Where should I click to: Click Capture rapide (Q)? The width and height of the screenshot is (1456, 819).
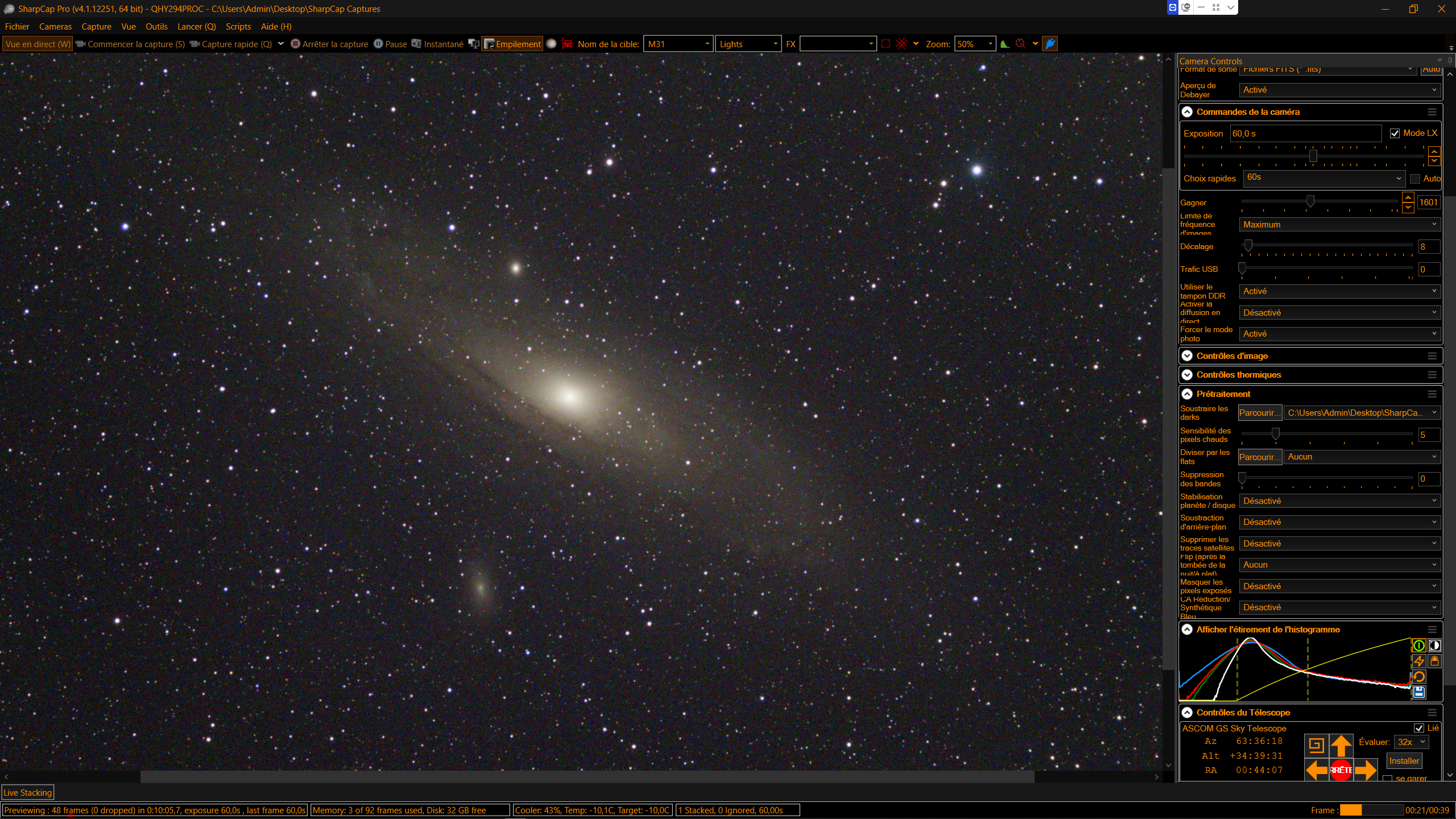click(x=231, y=44)
